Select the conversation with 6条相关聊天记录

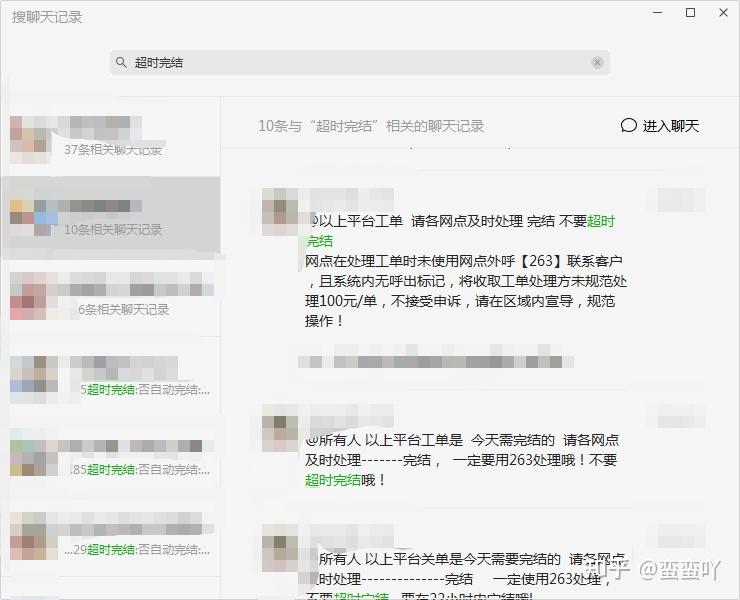(110, 298)
